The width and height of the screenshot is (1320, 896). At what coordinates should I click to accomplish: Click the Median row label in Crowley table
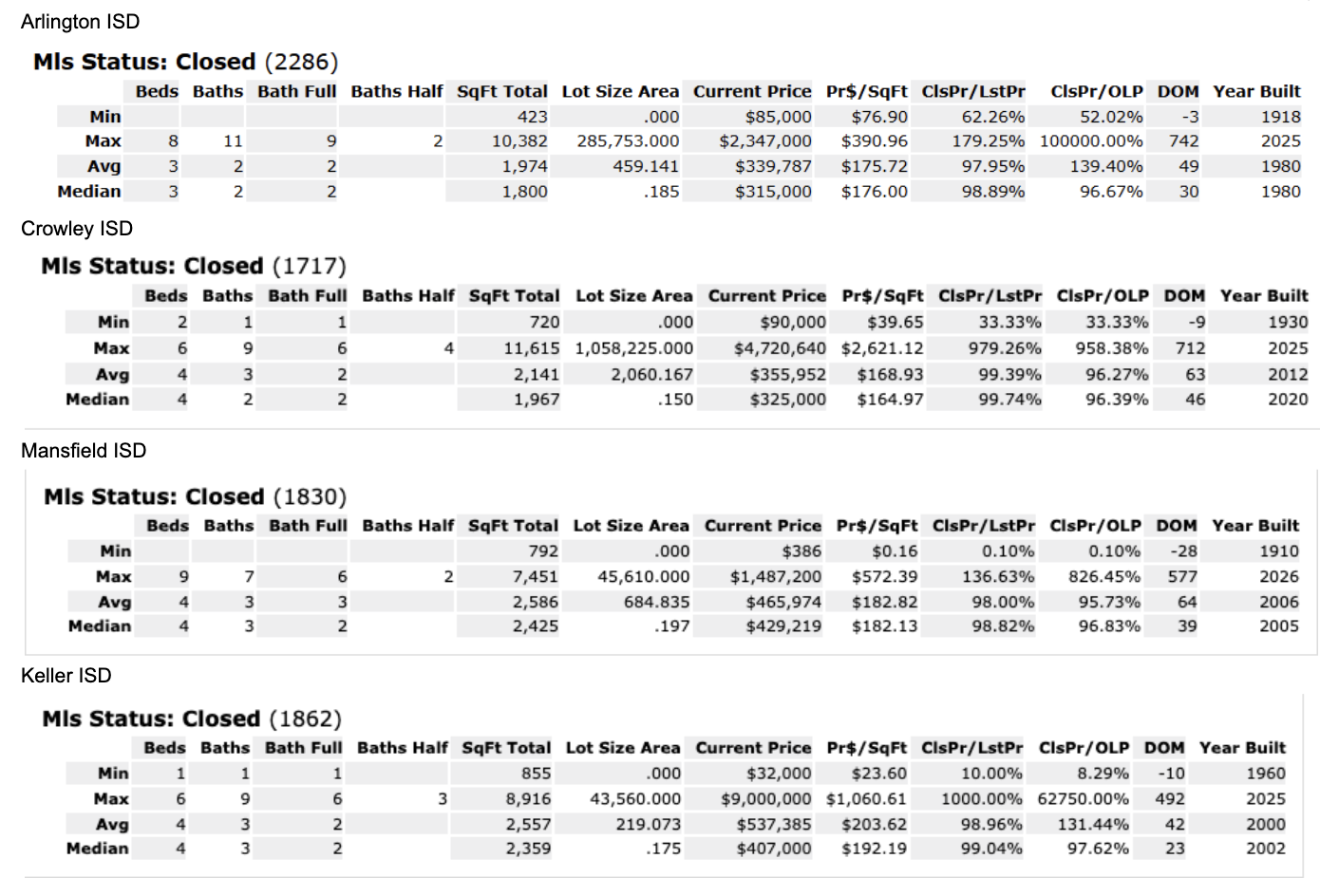click(x=97, y=400)
